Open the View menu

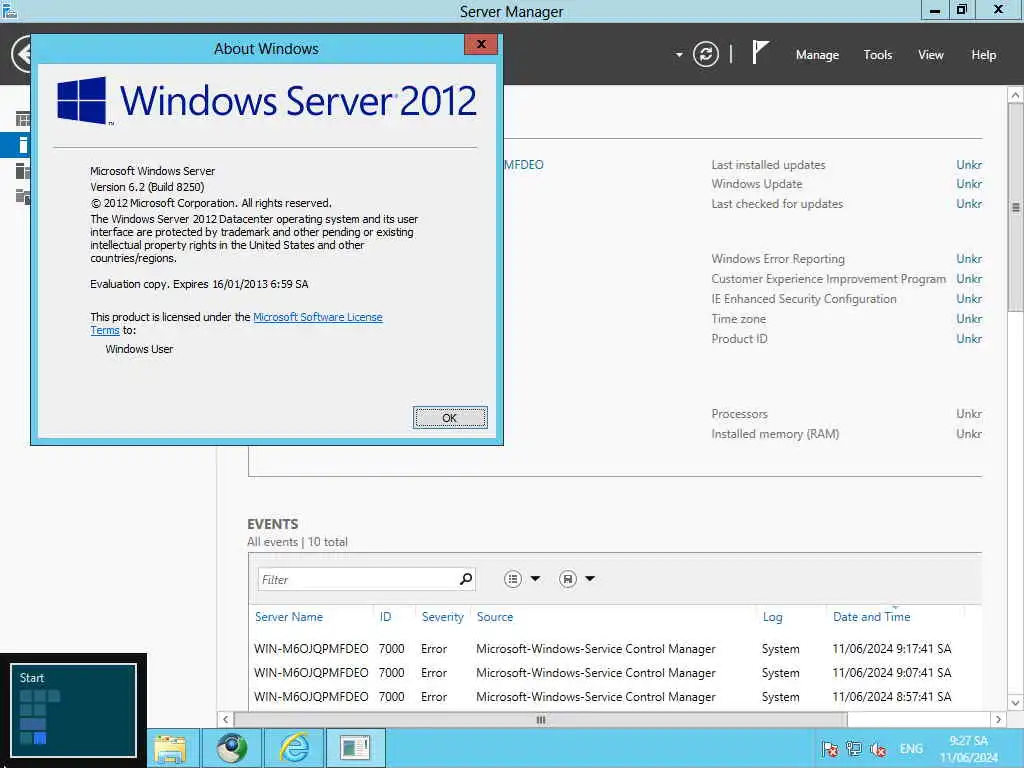click(931, 55)
